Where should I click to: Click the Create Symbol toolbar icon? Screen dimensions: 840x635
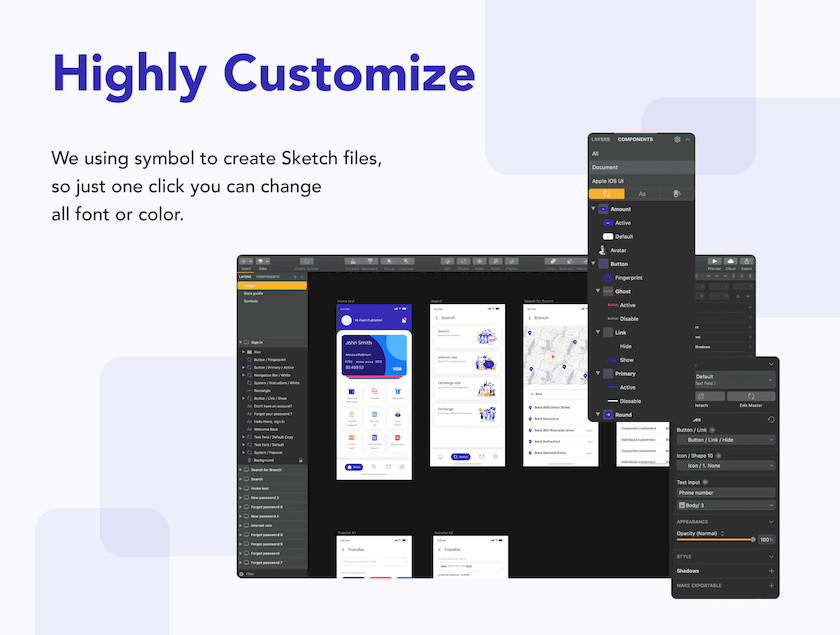(x=306, y=262)
